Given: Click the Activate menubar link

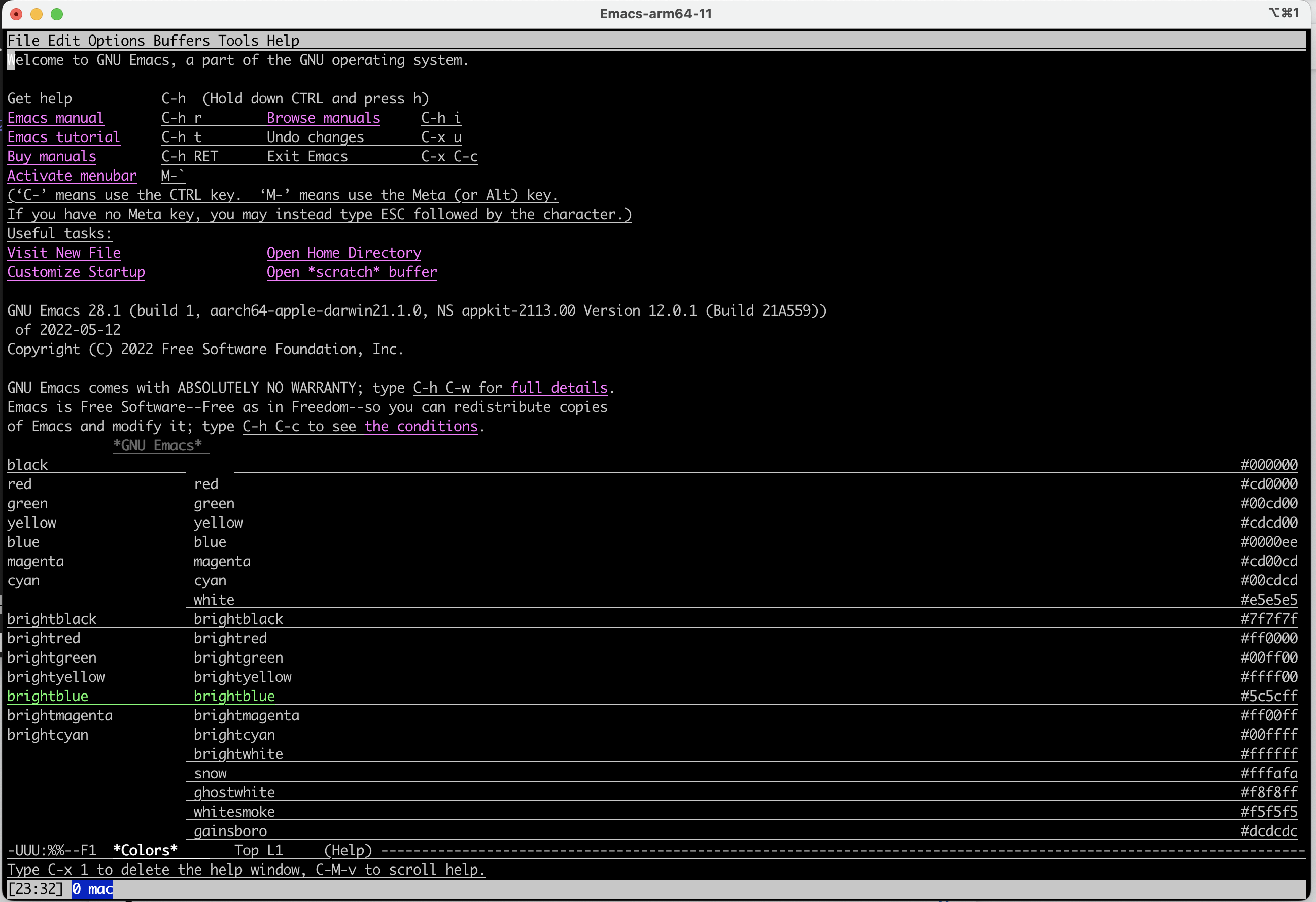Looking at the screenshot, I should point(72,176).
